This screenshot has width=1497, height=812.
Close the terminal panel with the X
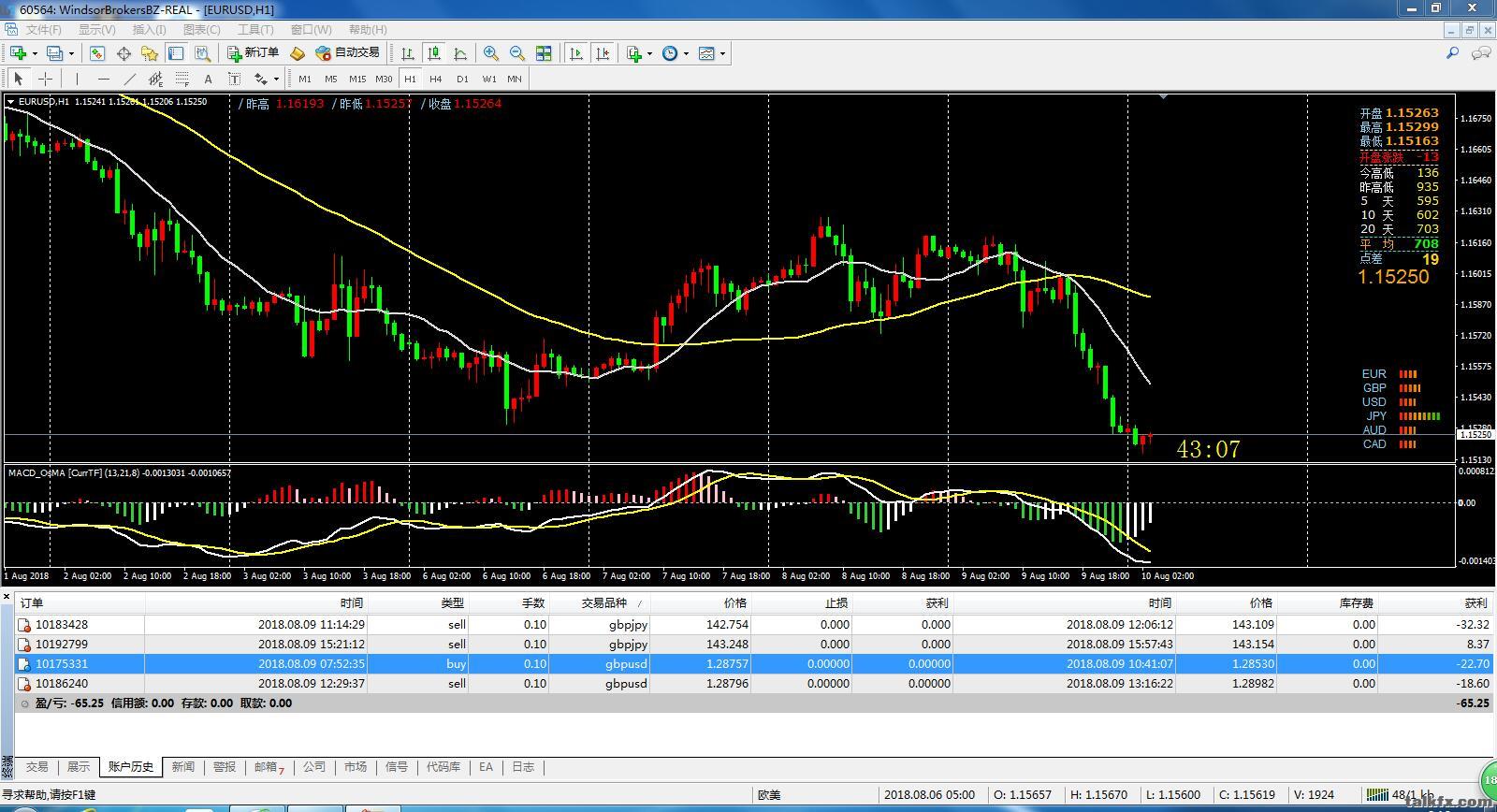point(7,596)
